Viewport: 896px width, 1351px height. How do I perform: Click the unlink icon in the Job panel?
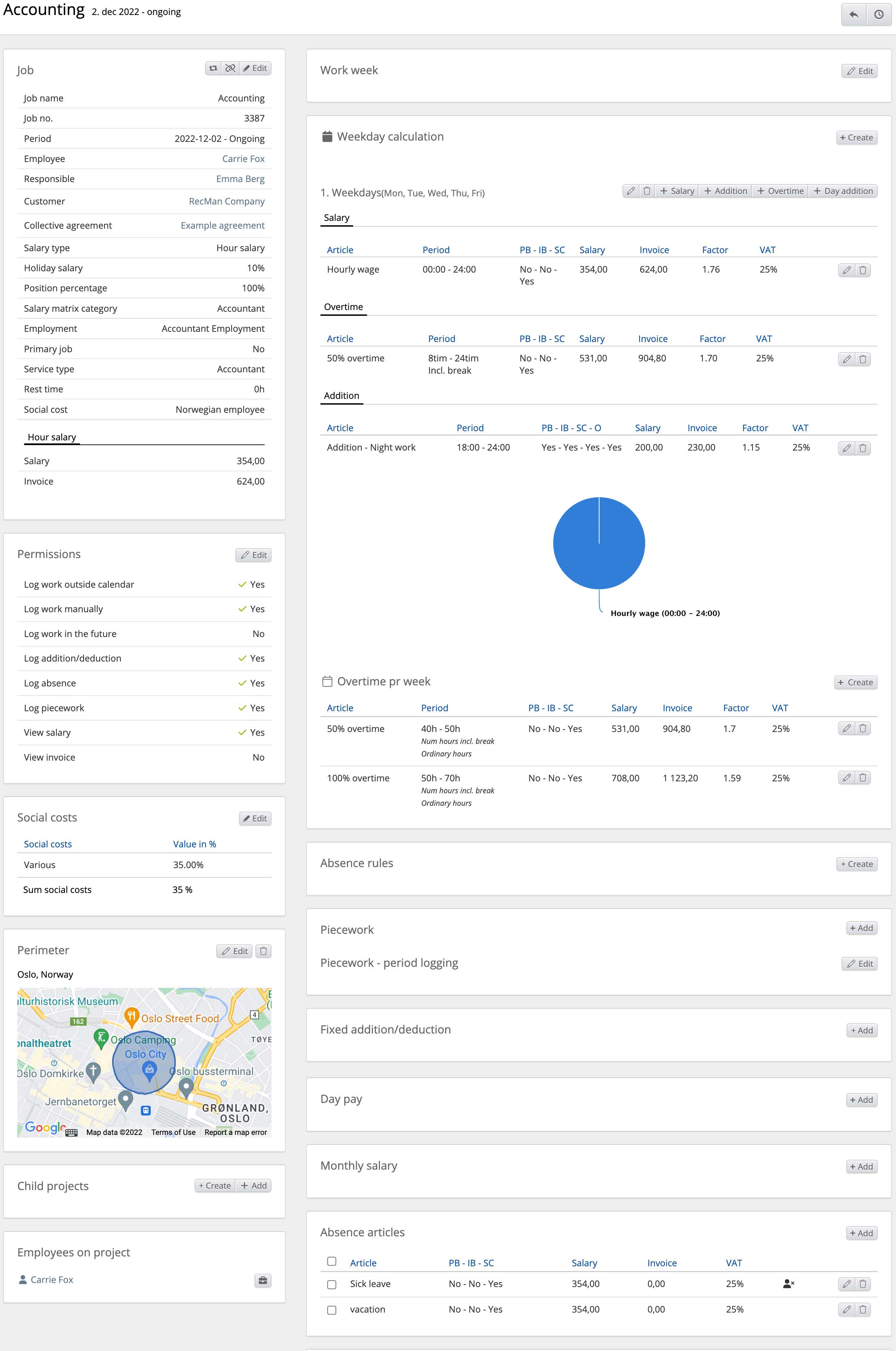(230, 68)
